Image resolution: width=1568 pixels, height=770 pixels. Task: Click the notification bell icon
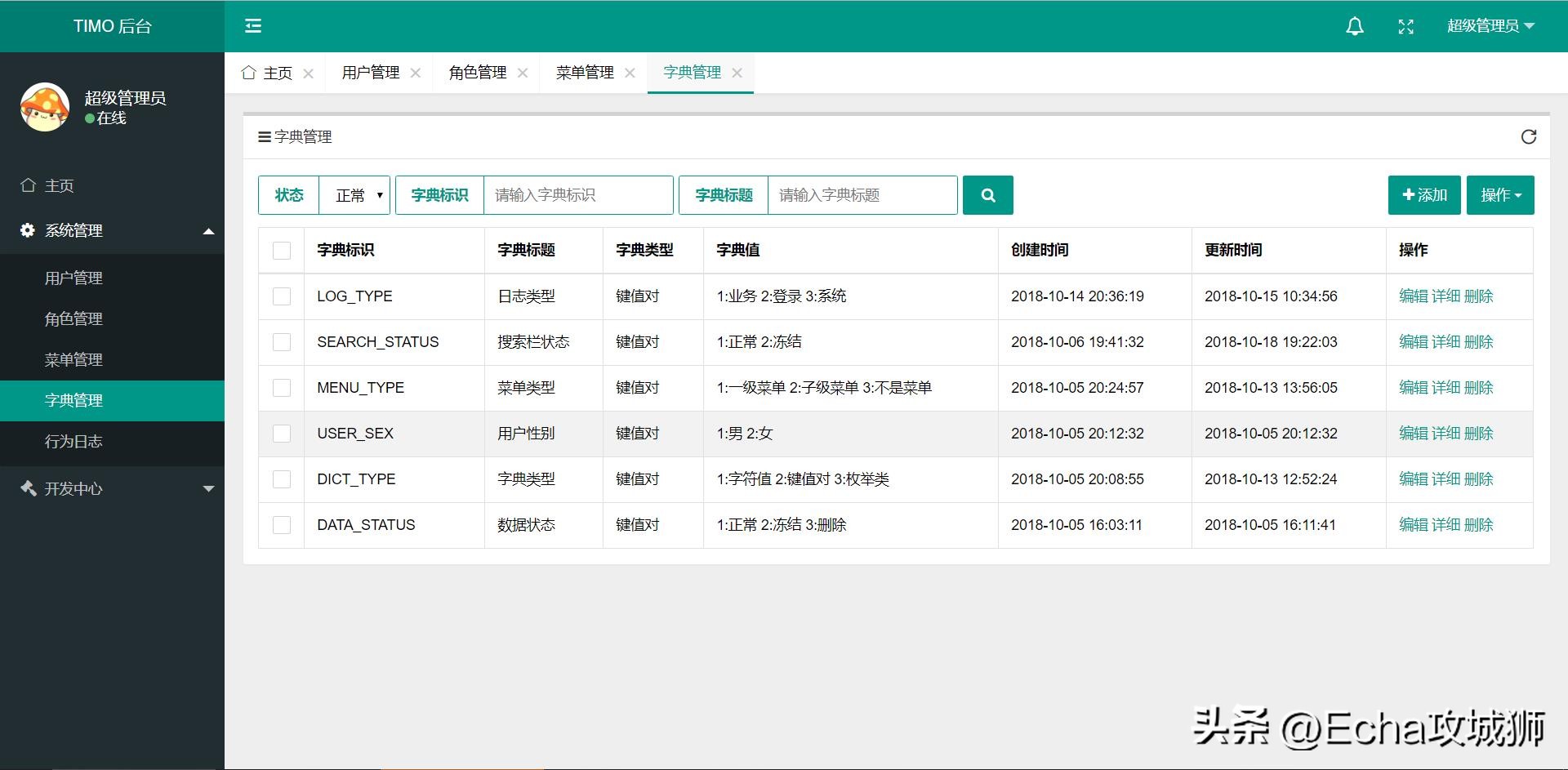(x=1354, y=25)
